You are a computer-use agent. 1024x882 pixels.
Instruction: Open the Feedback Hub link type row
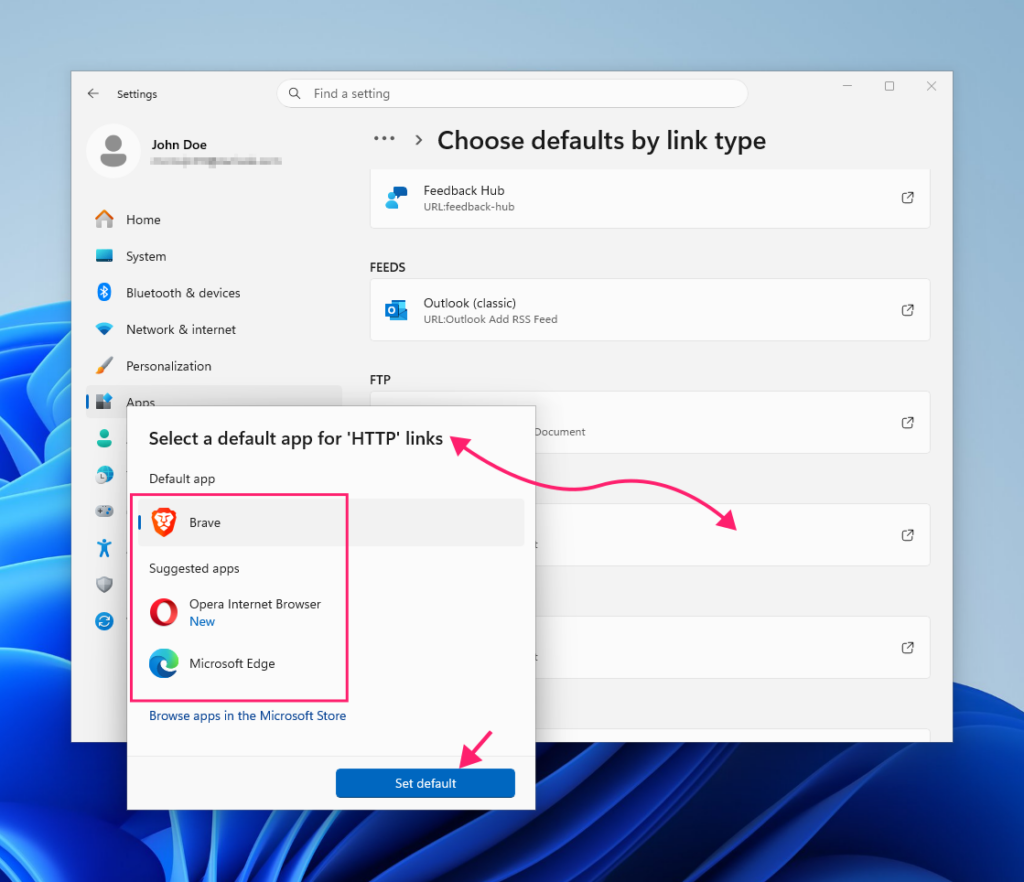650,198
